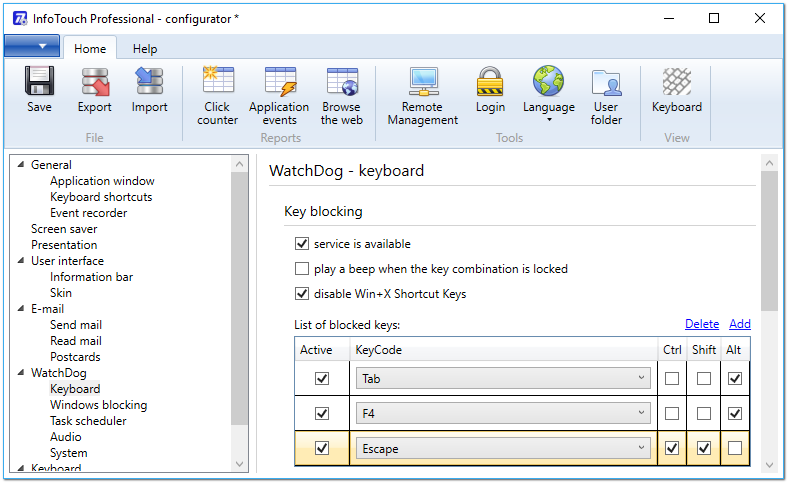This screenshot has height=483, width=788.
Task: Open the Click counter report
Action: pyautogui.click(x=218, y=96)
